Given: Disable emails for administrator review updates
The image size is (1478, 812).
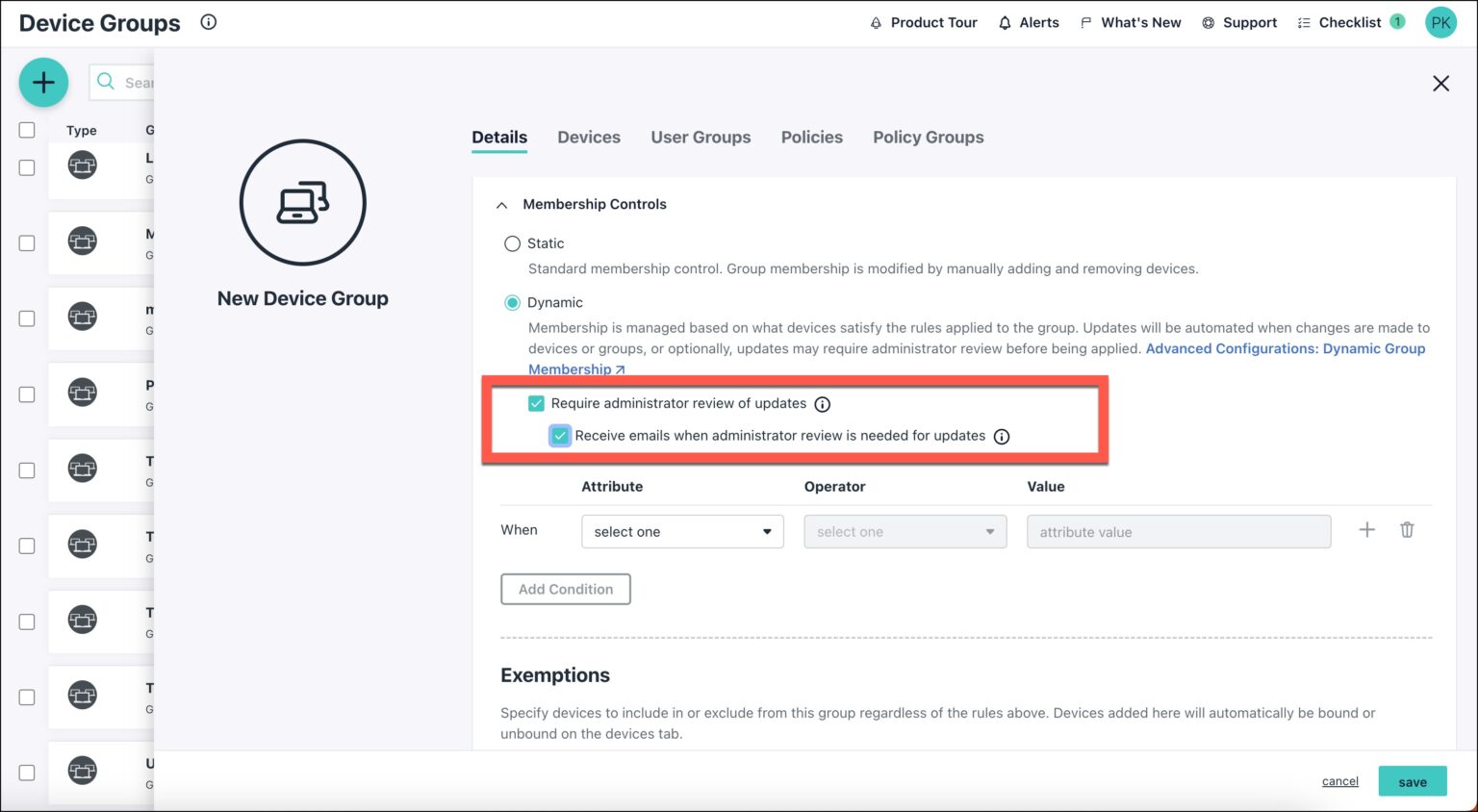Looking at the screenshot, I should click(560, 436).
